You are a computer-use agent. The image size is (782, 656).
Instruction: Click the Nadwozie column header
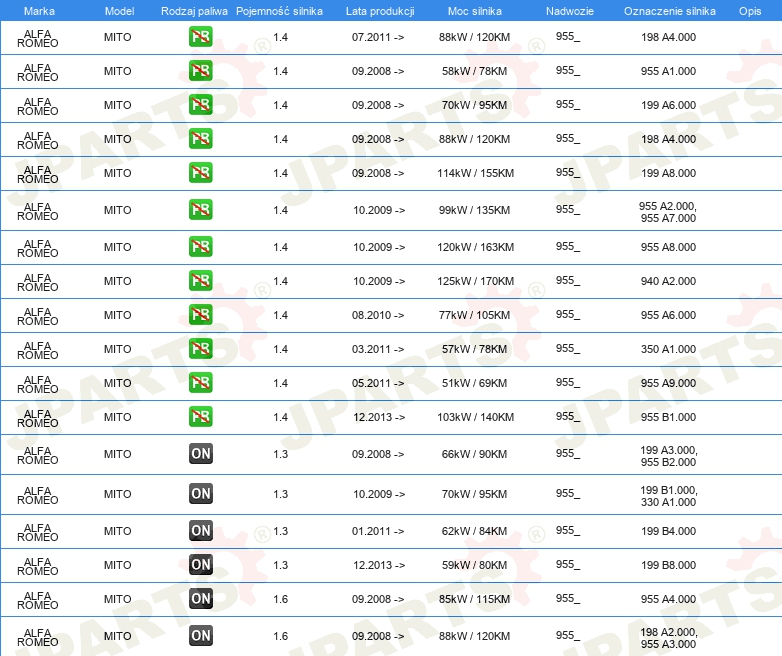coord(570,11)
